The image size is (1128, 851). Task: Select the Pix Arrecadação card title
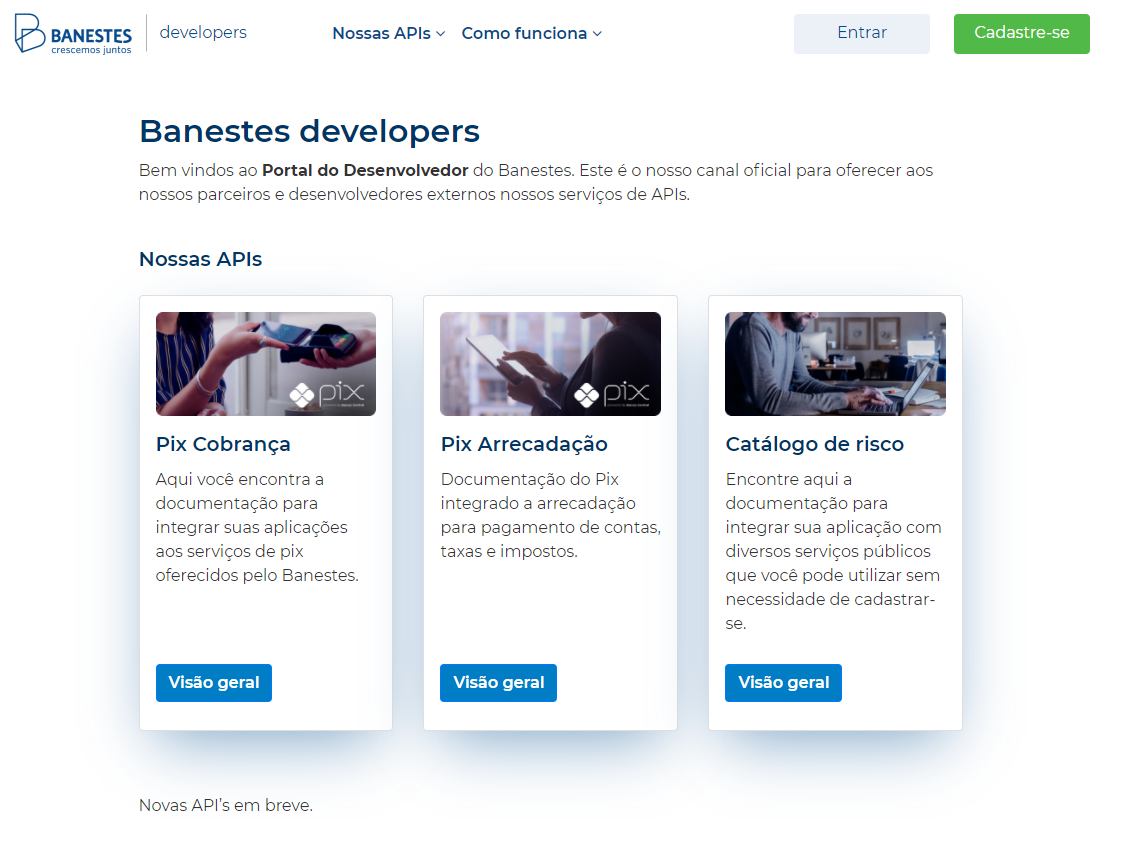[524, 444]
